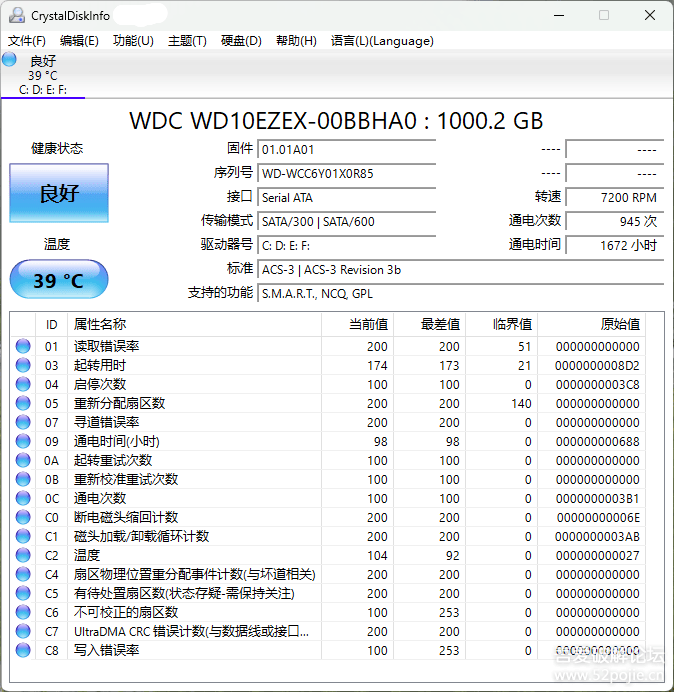Click status orb for attribute 0B 重新校准重试次数
This screenshot has height=692, width=674.
[x=23, y=479]
